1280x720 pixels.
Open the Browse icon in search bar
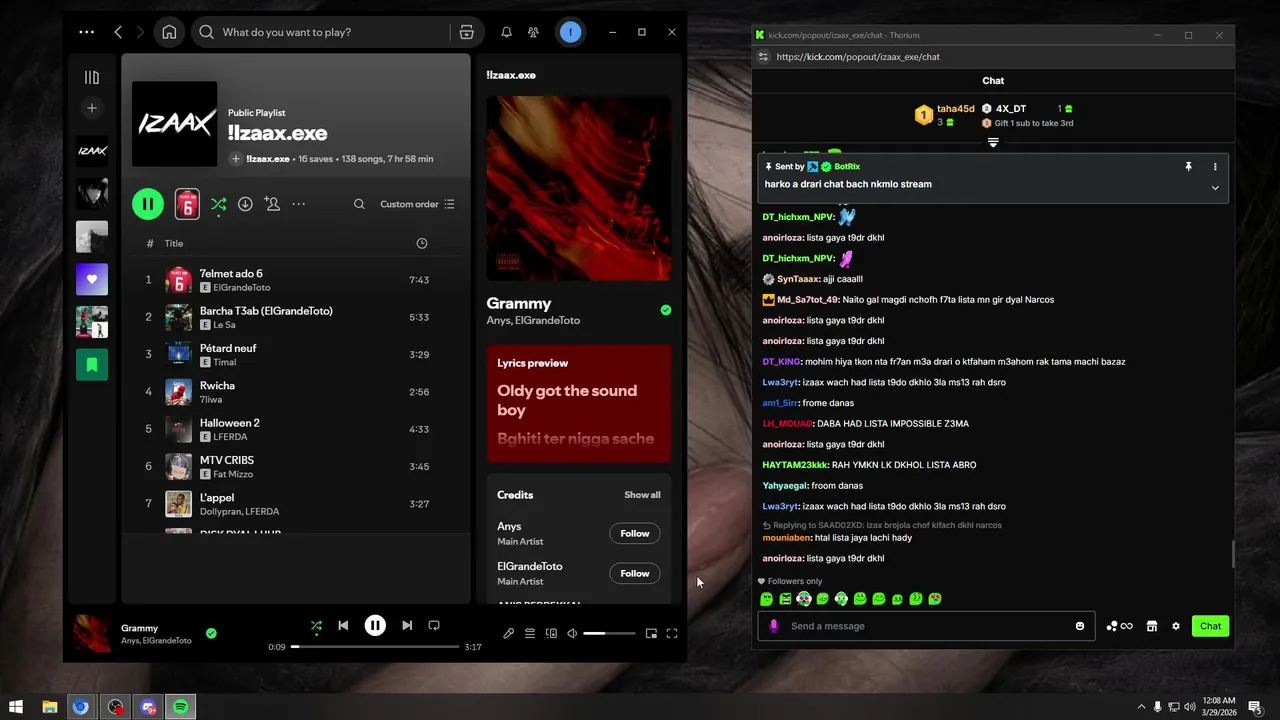pyautogui.click(x=466, y=32)
